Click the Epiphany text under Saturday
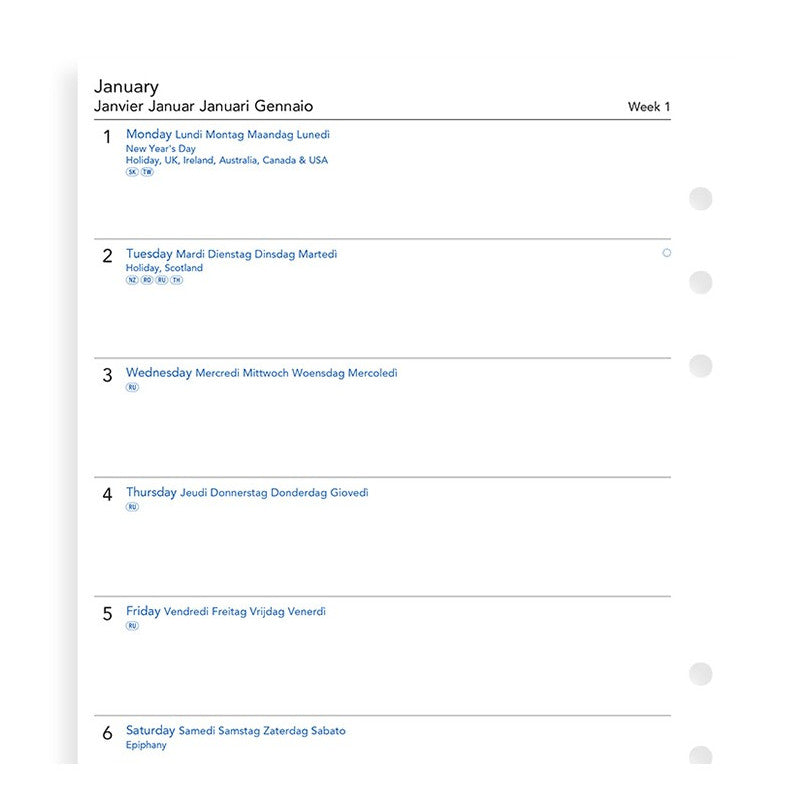This screenshot has height=800, width=800. tap(146, 745)
